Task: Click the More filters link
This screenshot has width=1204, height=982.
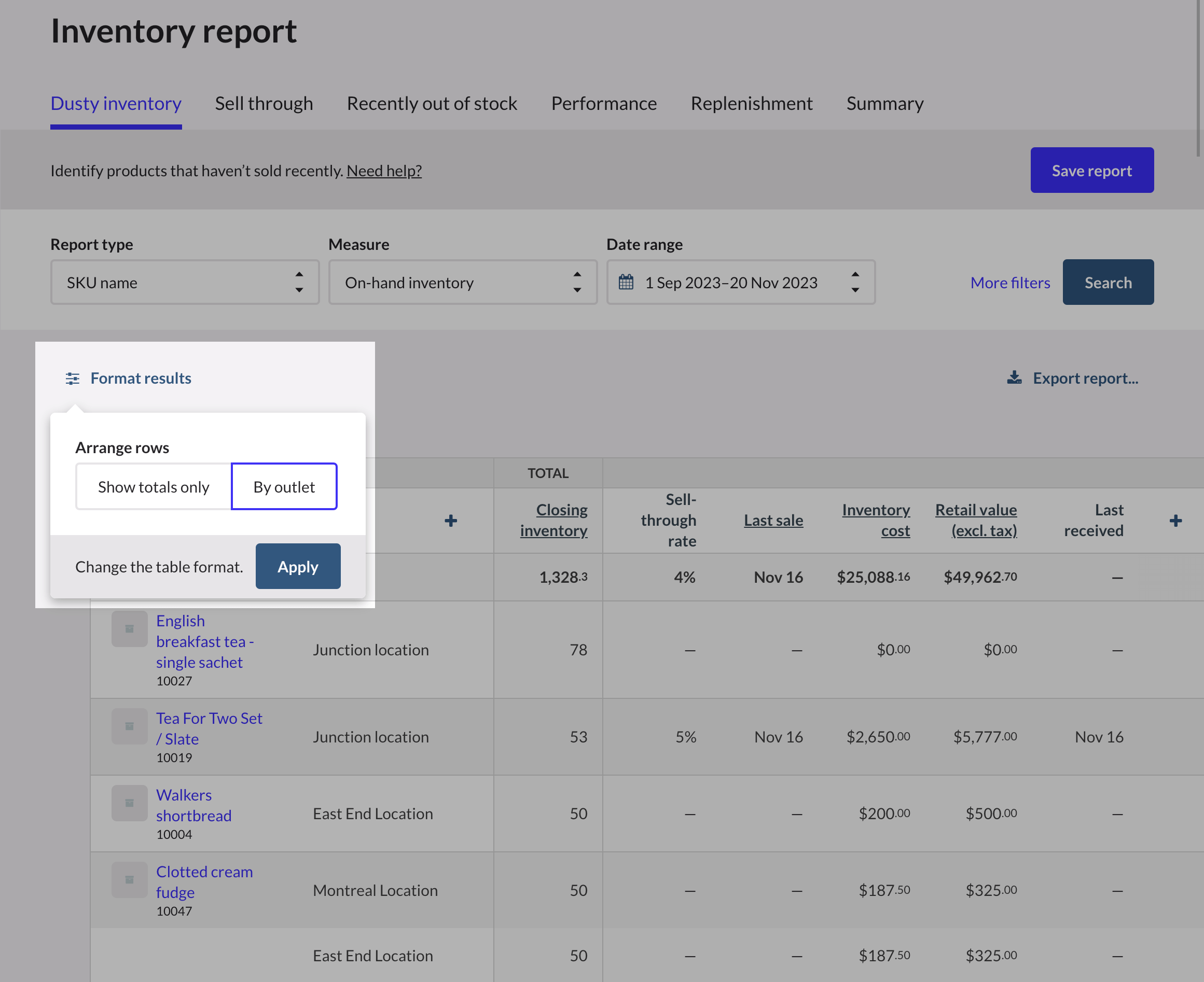Action: point(1010,282)
